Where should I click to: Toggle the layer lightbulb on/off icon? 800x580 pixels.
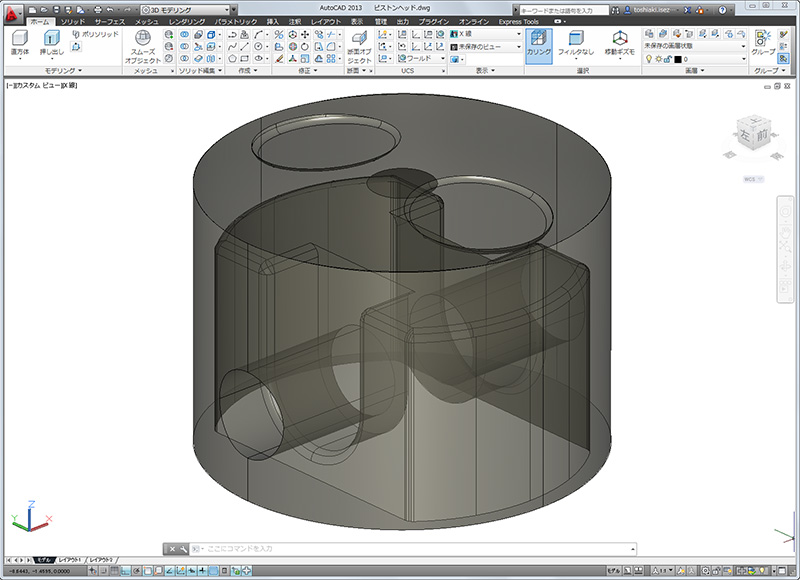[647, 59]
